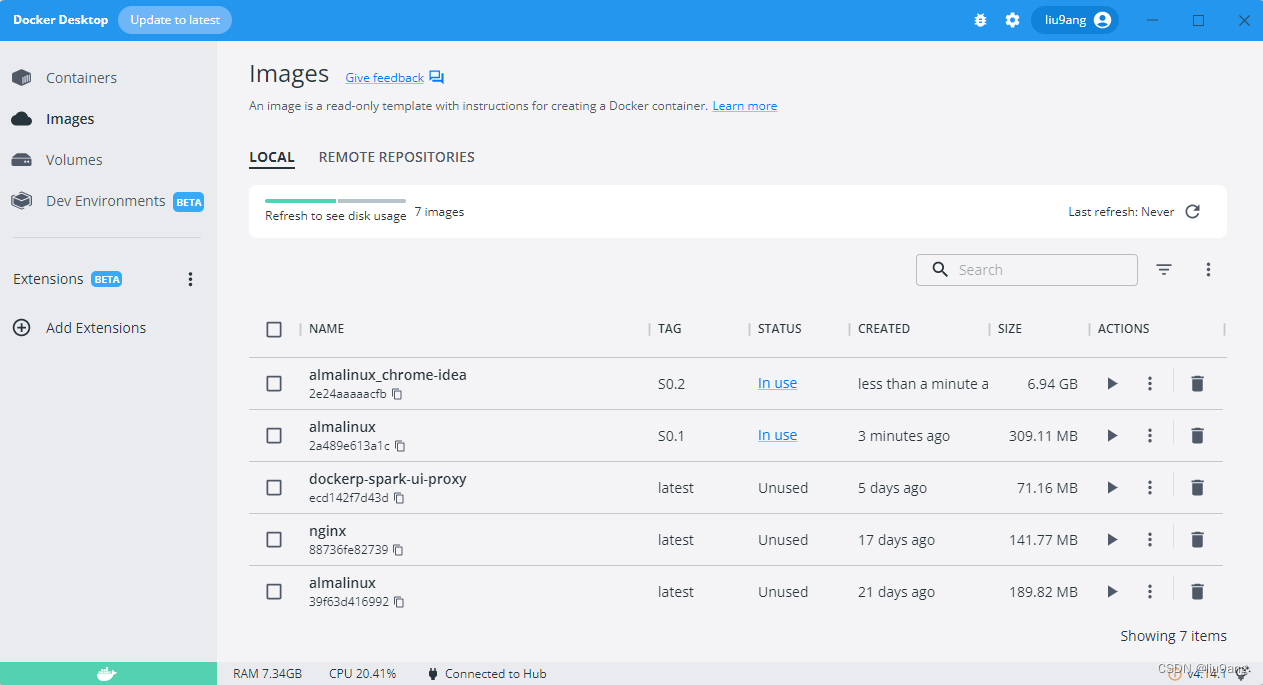Image resolution: width=1263 pixels, height=685 pixels.
Task: Delete the nginx image
Action: 1197,539
